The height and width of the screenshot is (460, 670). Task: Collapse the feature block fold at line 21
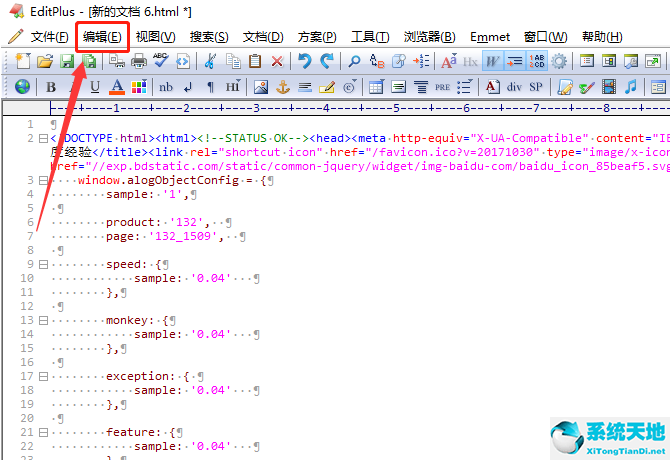pos(43,432)
